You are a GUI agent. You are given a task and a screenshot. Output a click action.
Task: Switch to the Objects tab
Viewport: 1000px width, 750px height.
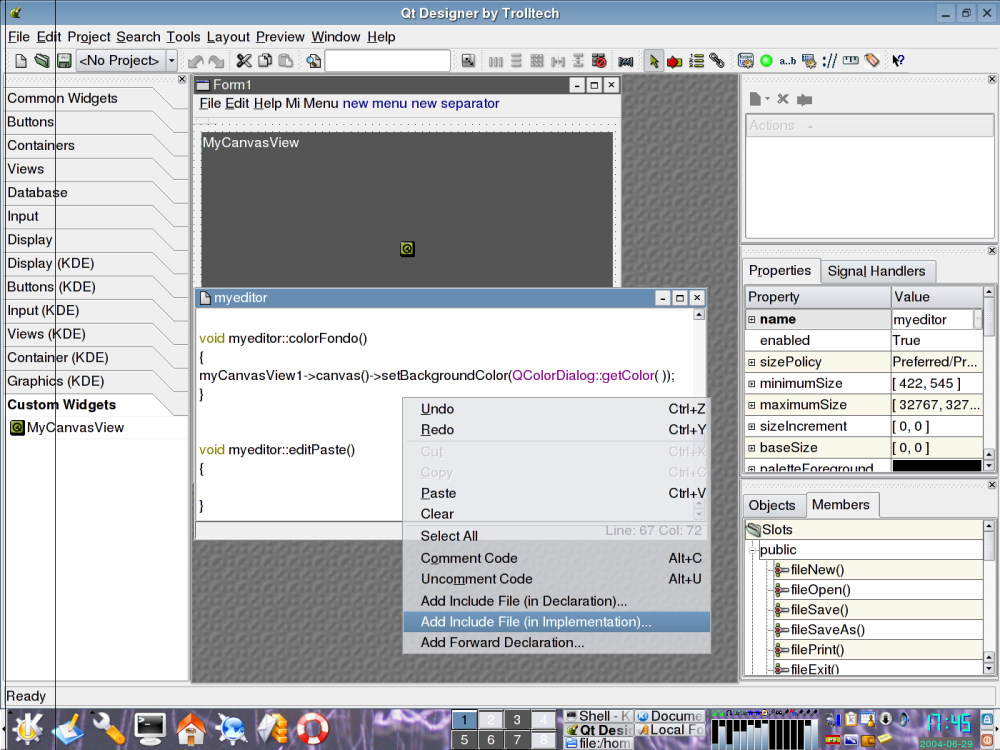772,506
